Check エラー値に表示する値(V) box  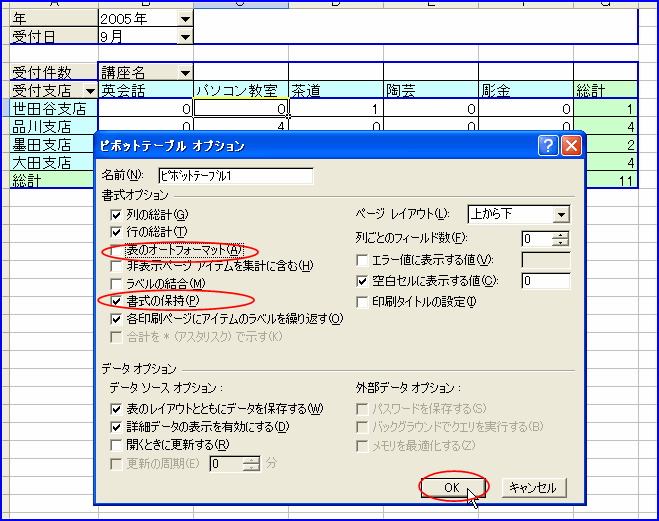point(362,260)
